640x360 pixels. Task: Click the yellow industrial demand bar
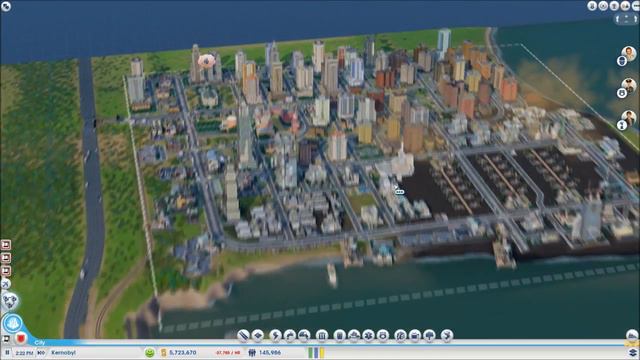[322, 353]
